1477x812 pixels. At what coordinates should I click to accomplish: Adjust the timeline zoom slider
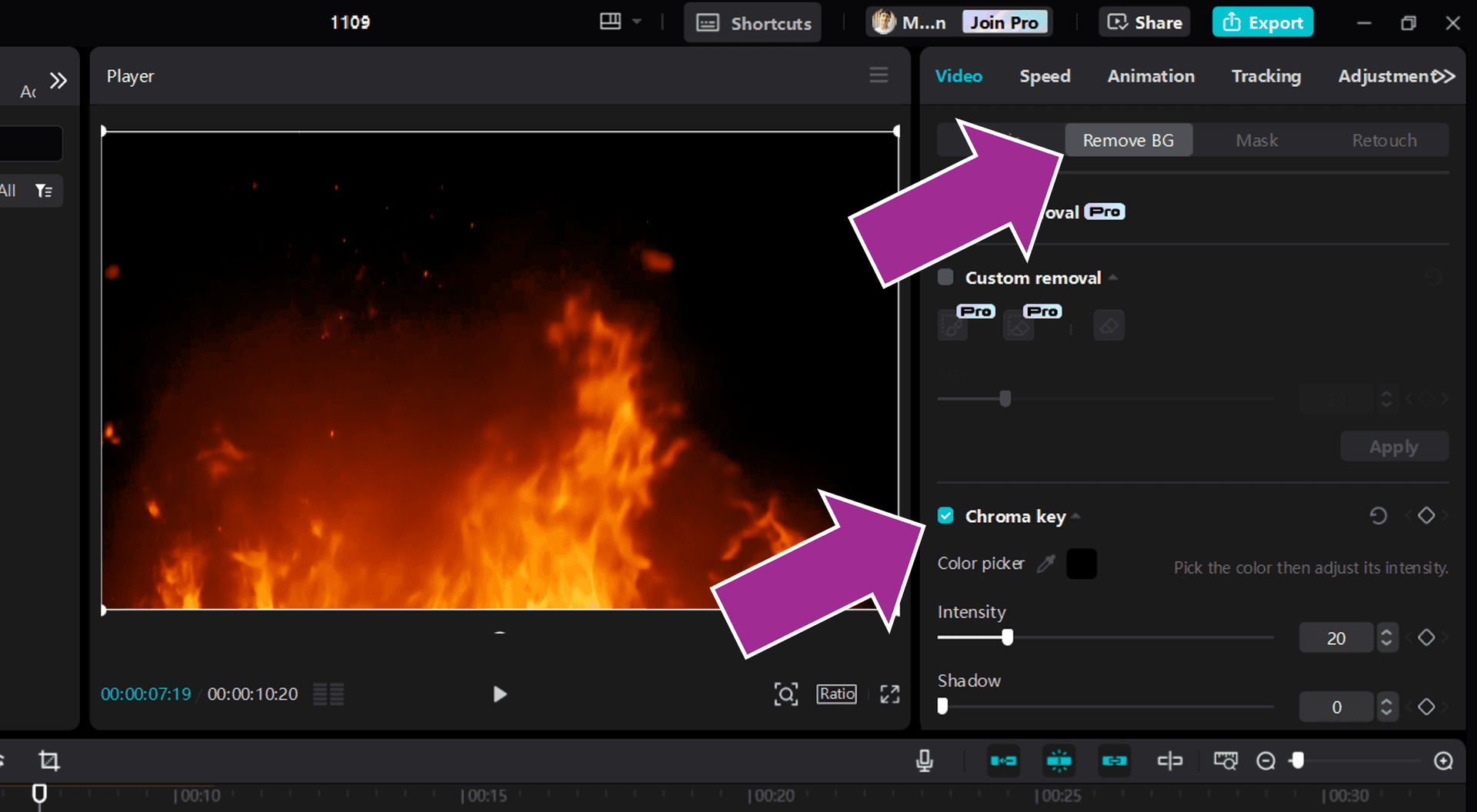click(x=1298, y=760)
